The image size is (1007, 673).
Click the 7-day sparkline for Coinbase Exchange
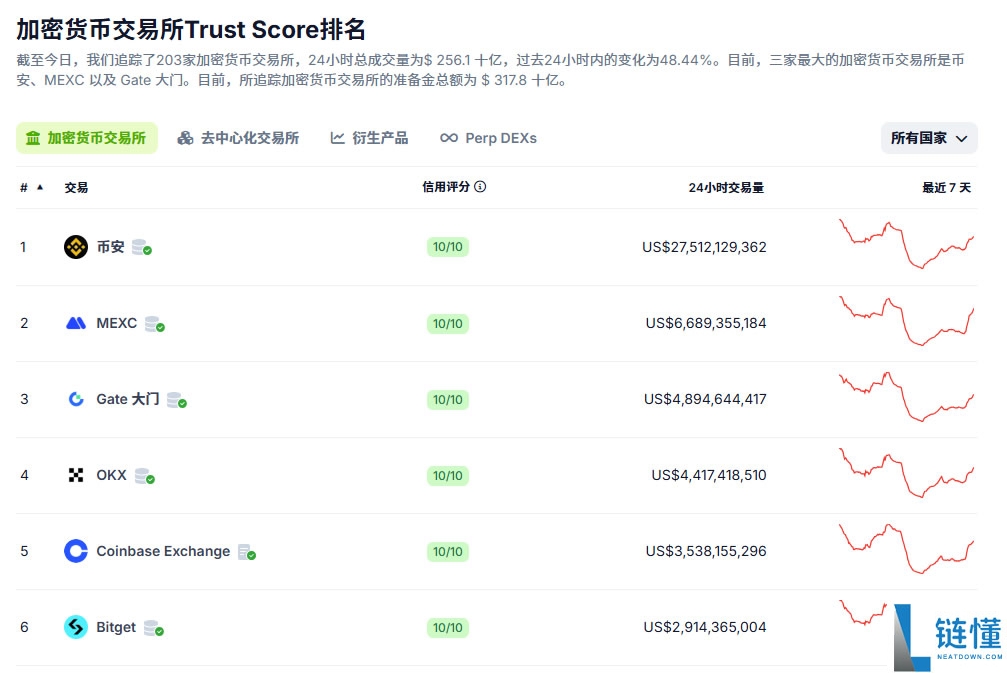[x=906, y=548]
